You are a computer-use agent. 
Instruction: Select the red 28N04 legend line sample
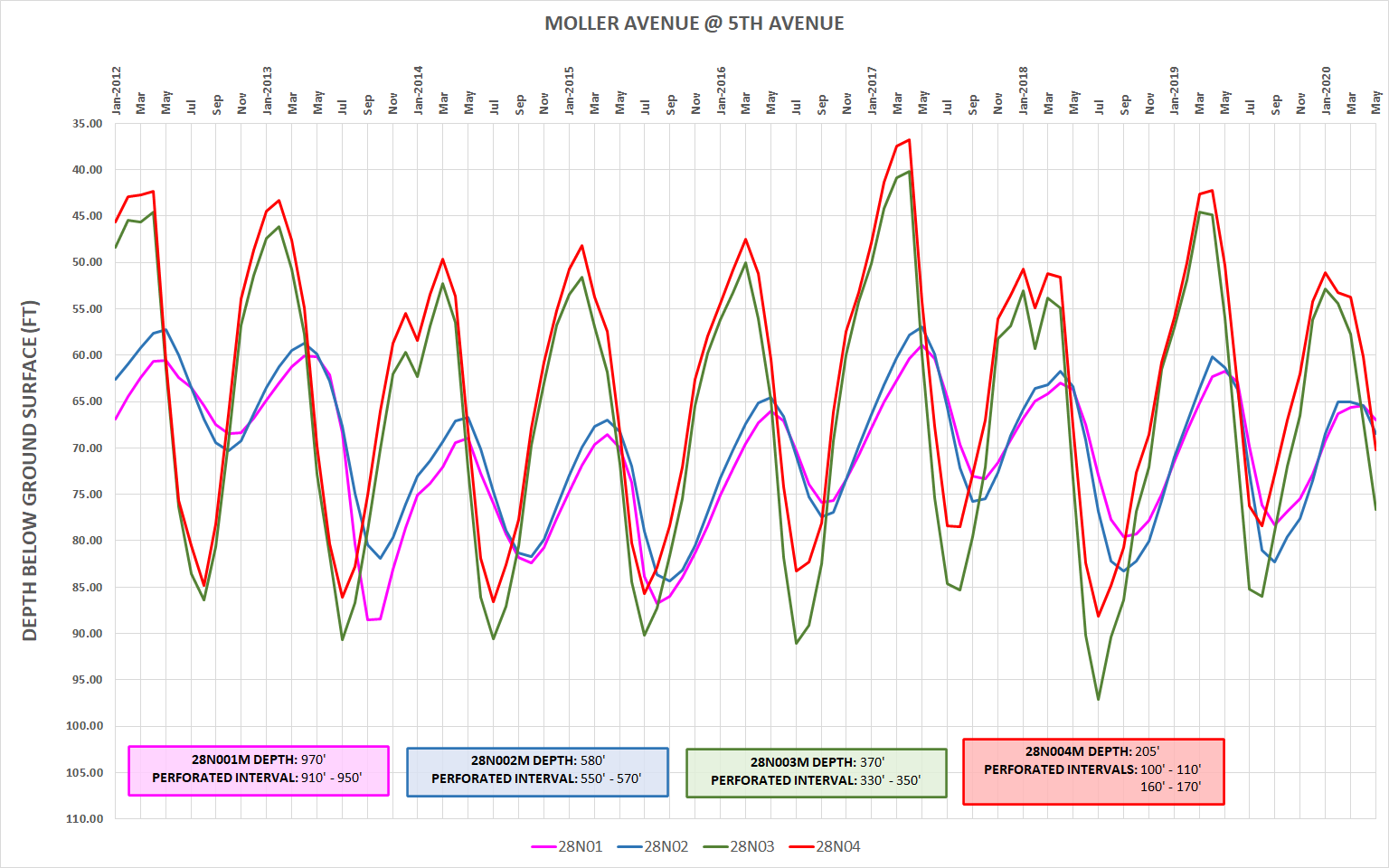pyautogui.click(x=799, y=847)
